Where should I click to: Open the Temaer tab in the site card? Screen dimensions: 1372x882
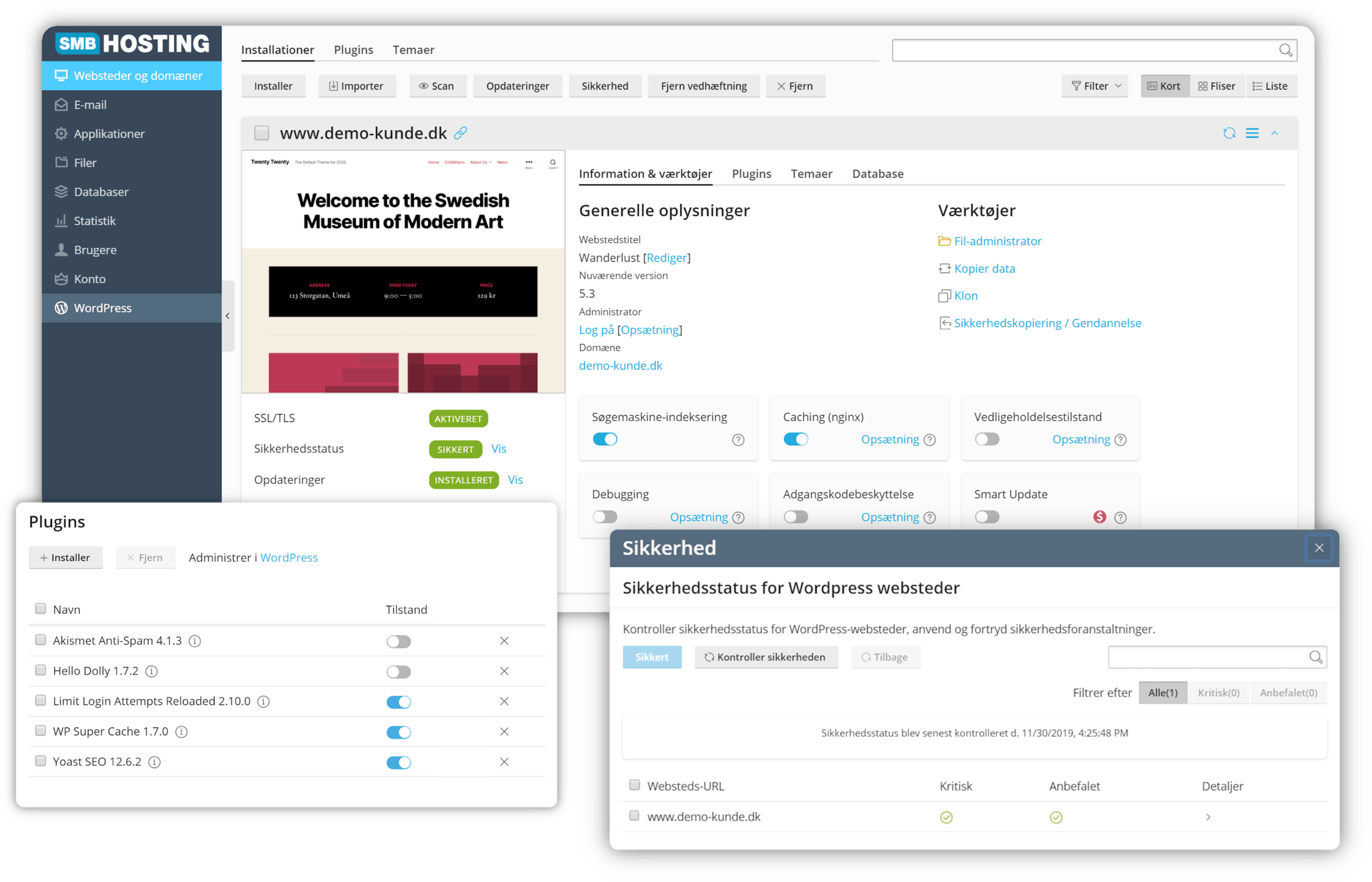811,174
